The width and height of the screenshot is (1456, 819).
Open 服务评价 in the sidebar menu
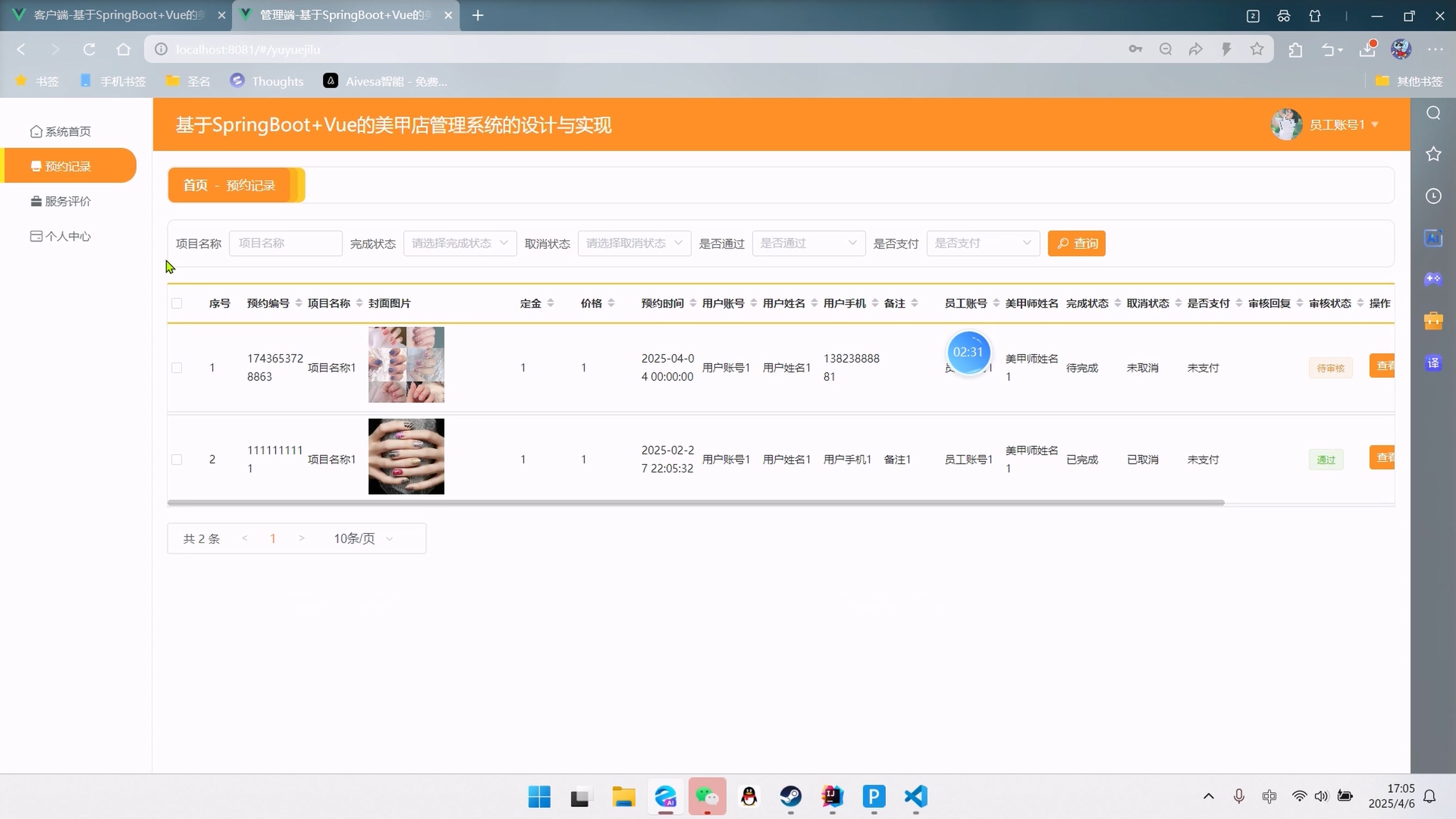(67, 202)
